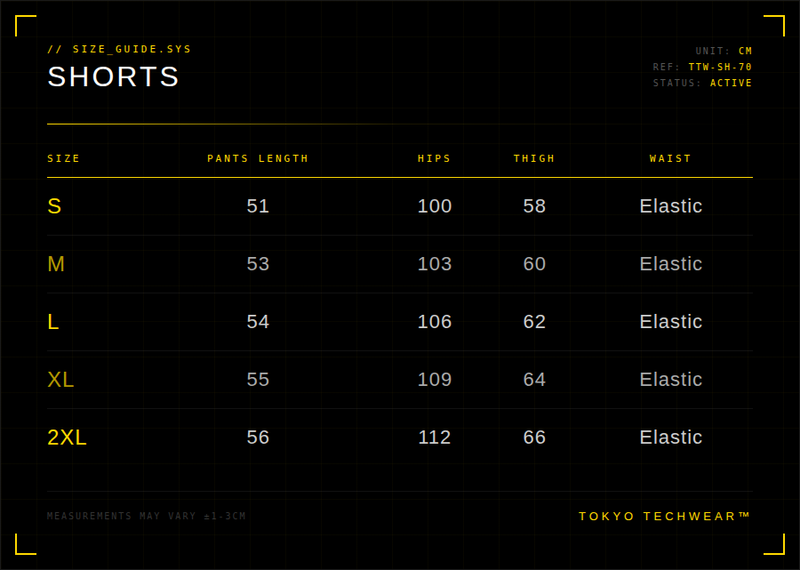
Task: Click the top-right yellow corner bracket
Action: coord(775,25)
